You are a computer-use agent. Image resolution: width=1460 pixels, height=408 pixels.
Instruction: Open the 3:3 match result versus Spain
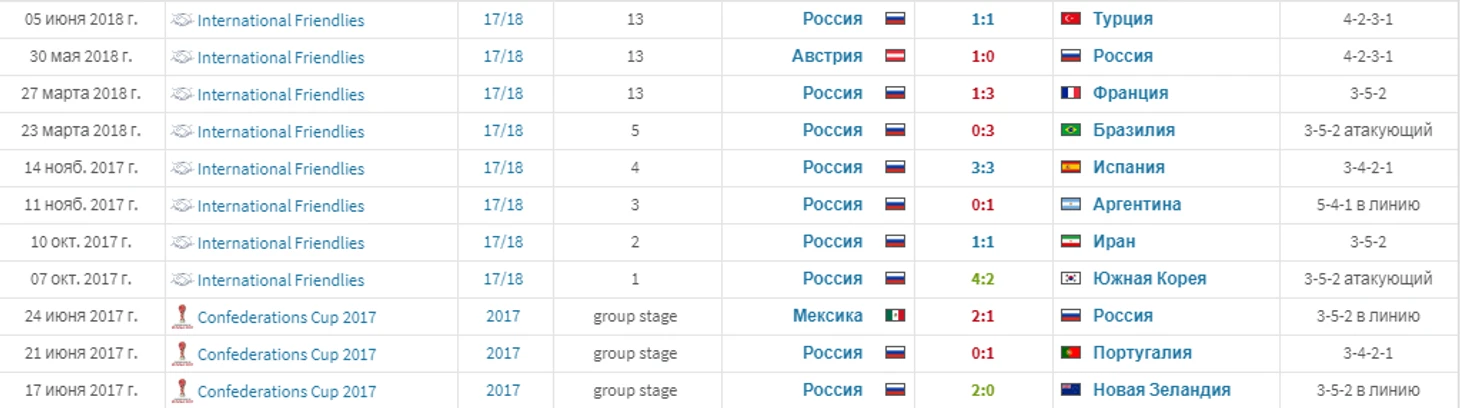[x=982, y=167]
